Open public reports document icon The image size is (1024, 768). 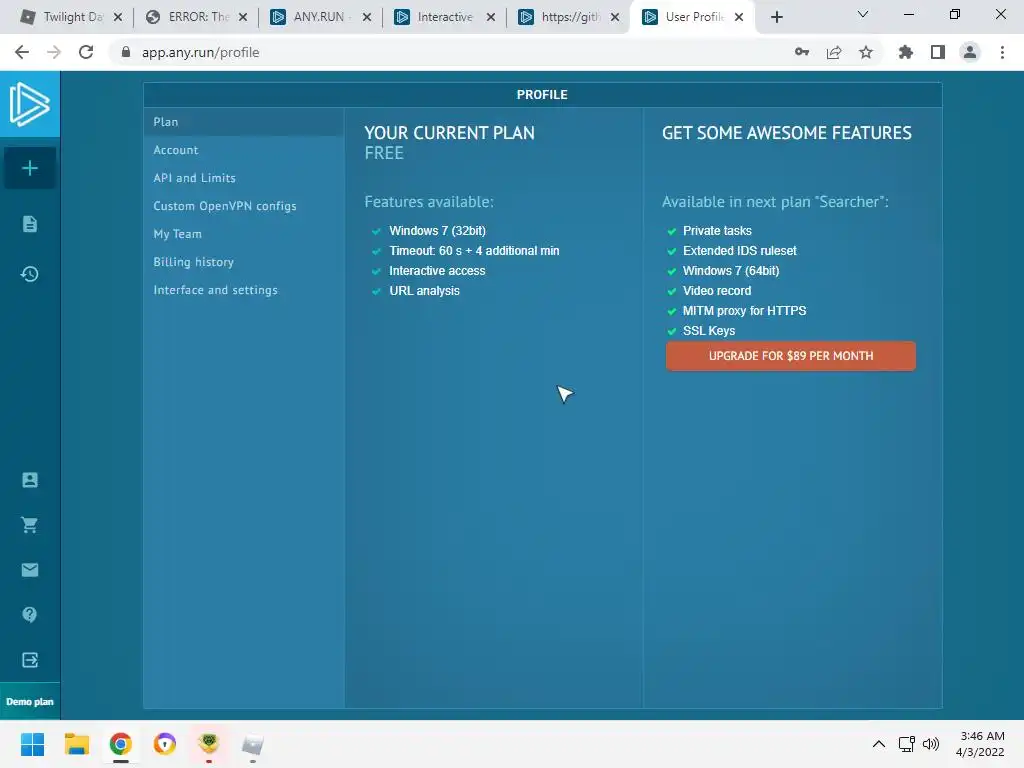[x=30, y=224]
